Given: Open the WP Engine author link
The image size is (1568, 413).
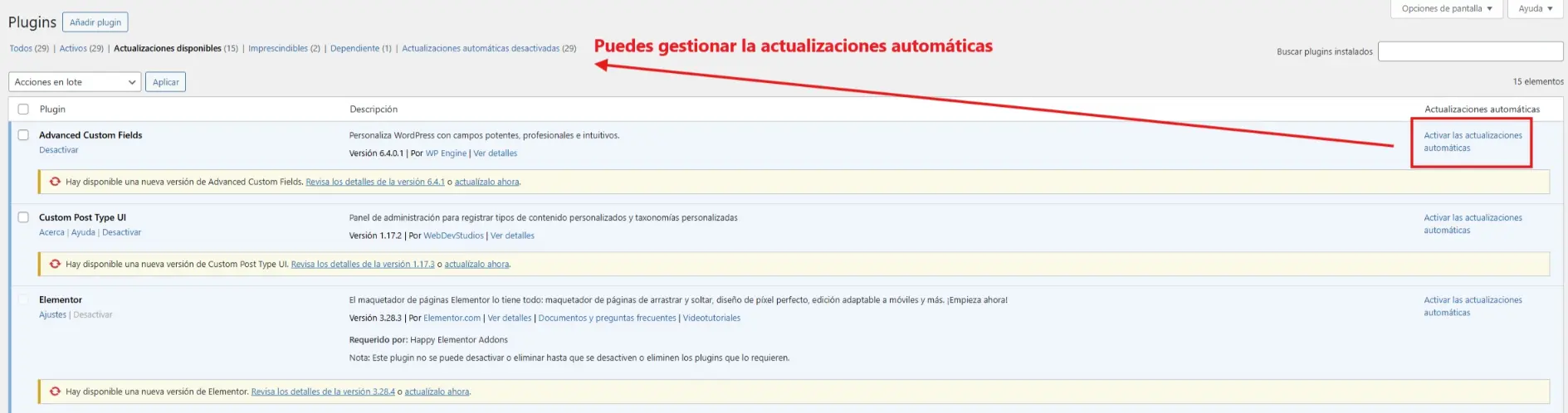Looking at the screenshot, I should point(446,153).
